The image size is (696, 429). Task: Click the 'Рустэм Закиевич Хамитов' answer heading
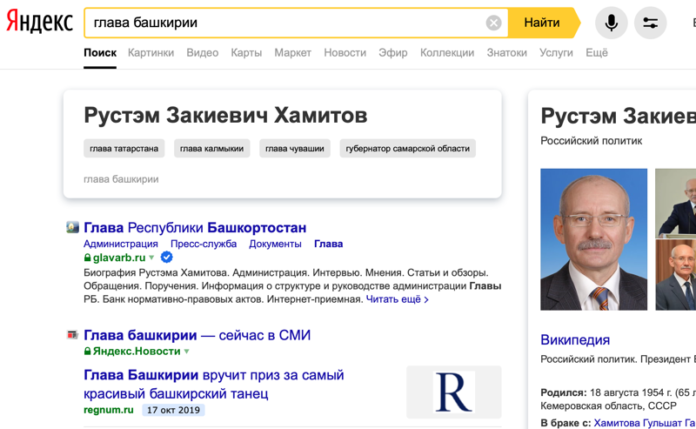(x=225, y=115)
